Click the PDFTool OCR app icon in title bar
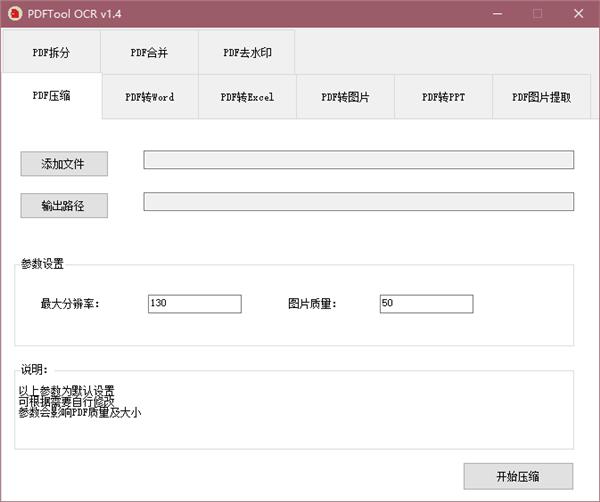 [x=14, y=14]
